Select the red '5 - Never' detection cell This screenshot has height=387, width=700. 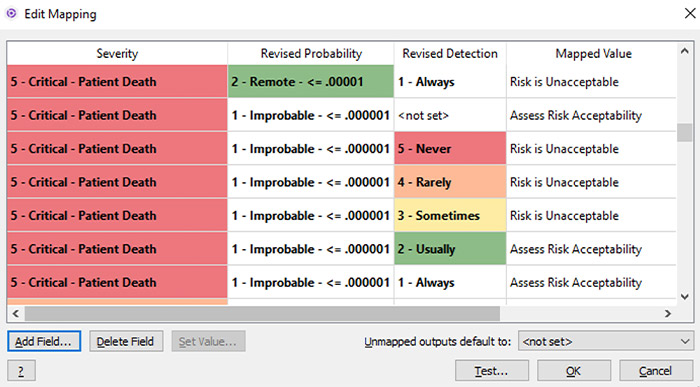(450, 148)
